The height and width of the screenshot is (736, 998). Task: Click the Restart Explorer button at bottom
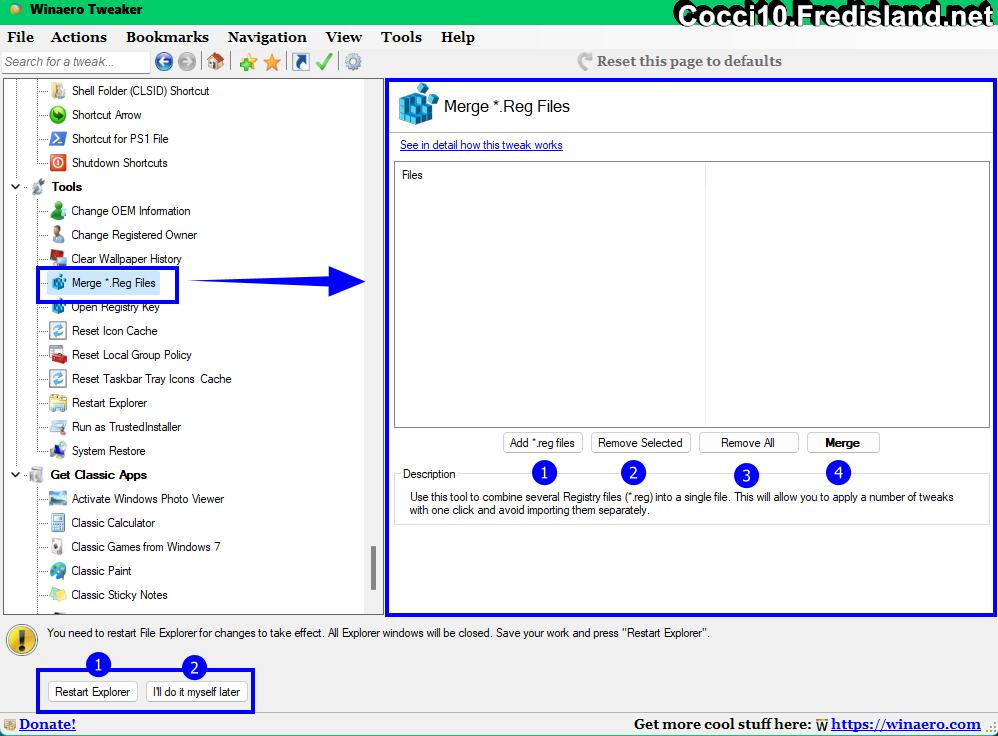[92, 691]
